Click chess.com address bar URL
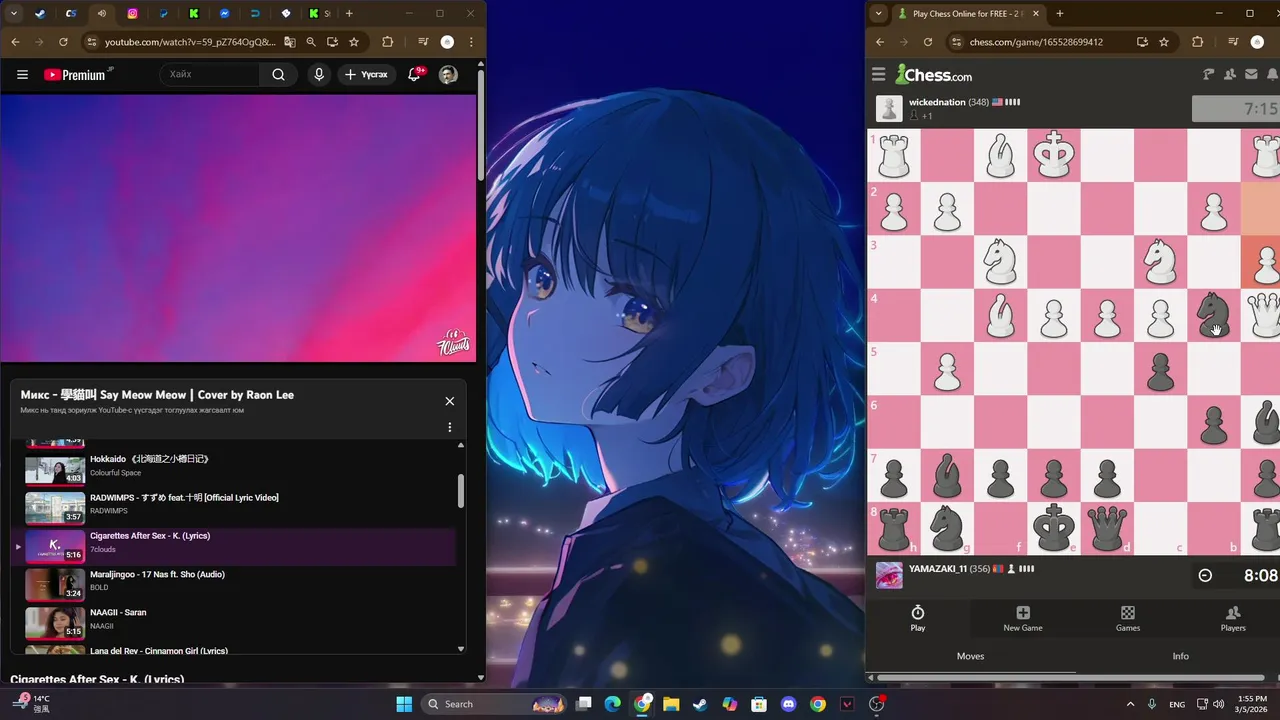The width and height of the screenshot is (1280, 720). point(1036,42)
